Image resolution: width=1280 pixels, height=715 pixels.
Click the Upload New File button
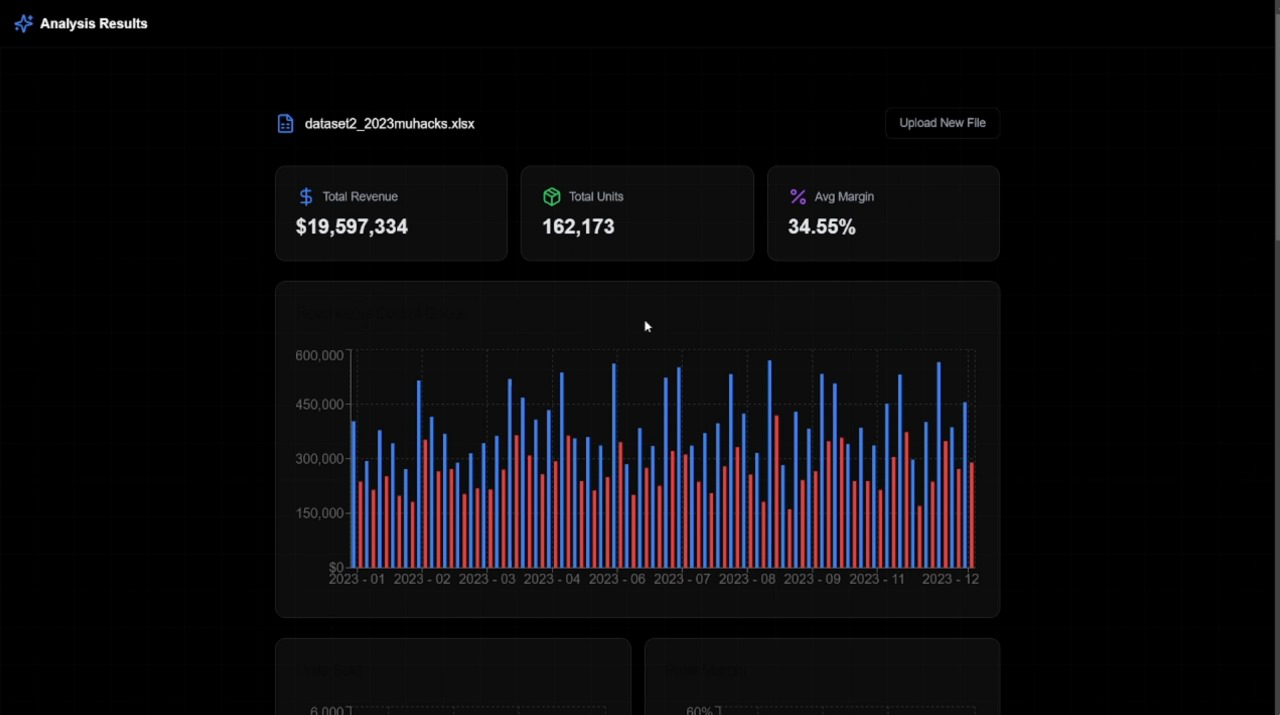tap(942, 123)
